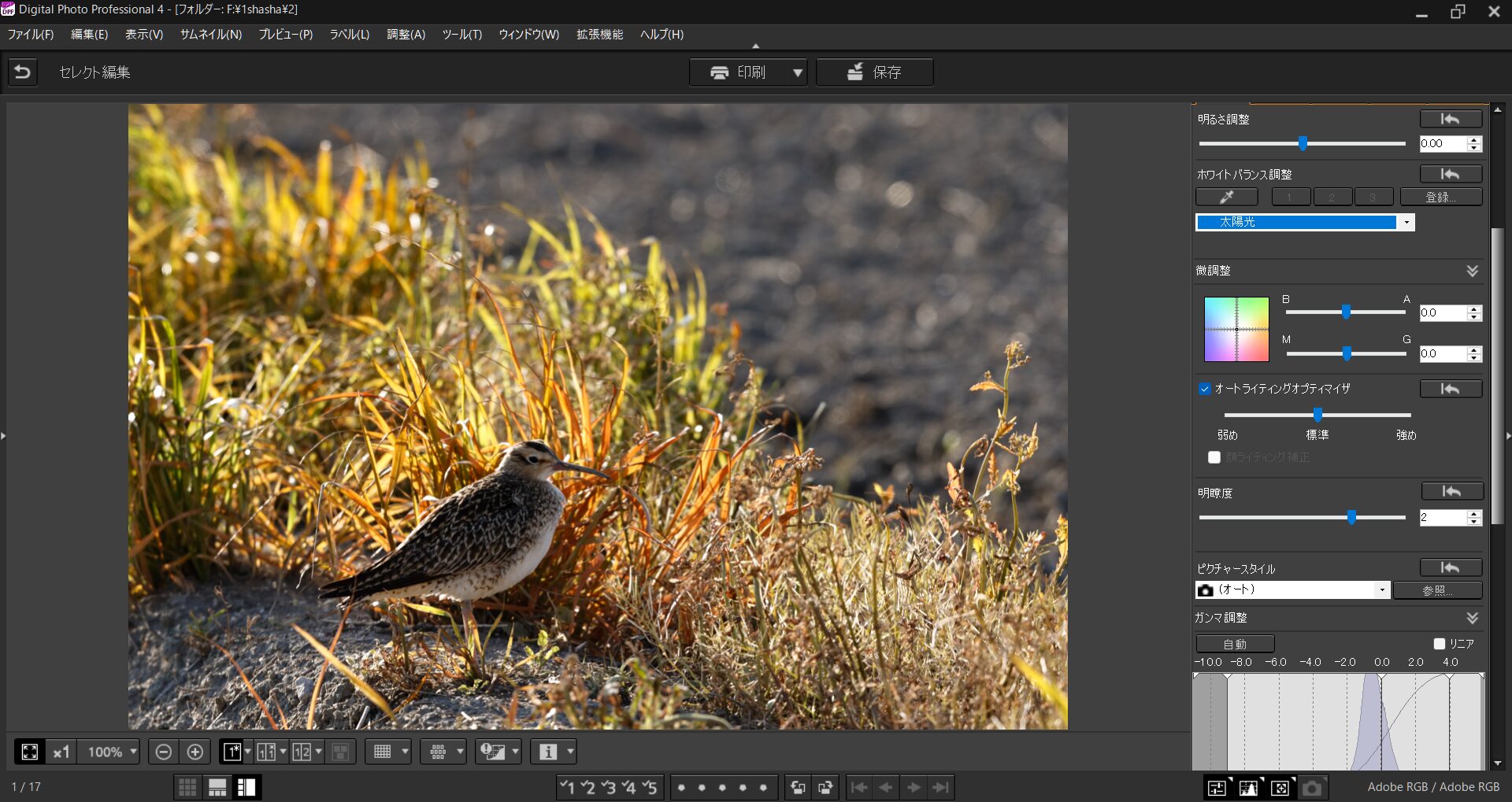
Task: Click the 明瞭度 clarity slider handle
Action: [x=1351, y=517]
